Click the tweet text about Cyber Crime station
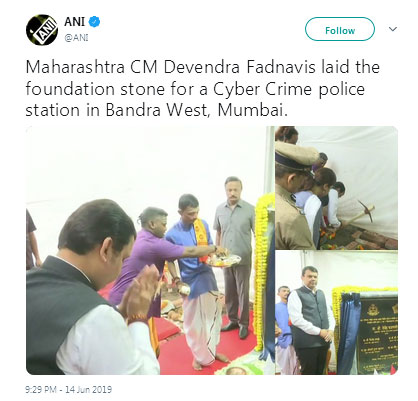Screen dimensions: 418x401 click(202, 89)
